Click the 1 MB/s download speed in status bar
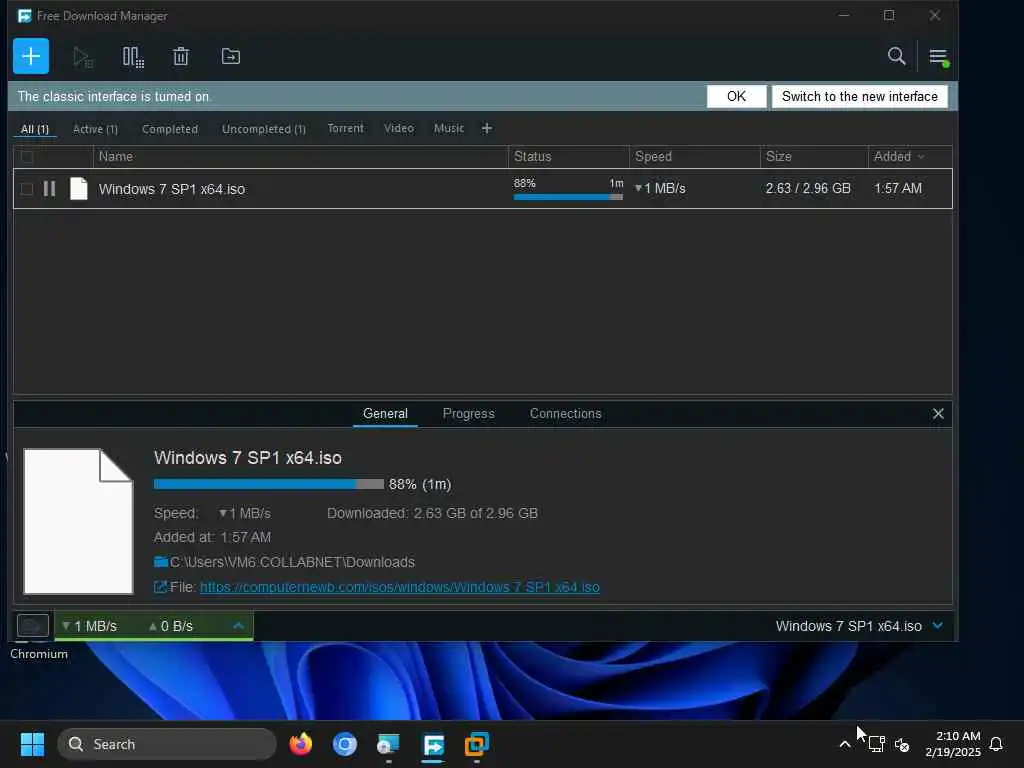Image resolution: width=1024 pixels, height=768 pixels. click(89, 626)
